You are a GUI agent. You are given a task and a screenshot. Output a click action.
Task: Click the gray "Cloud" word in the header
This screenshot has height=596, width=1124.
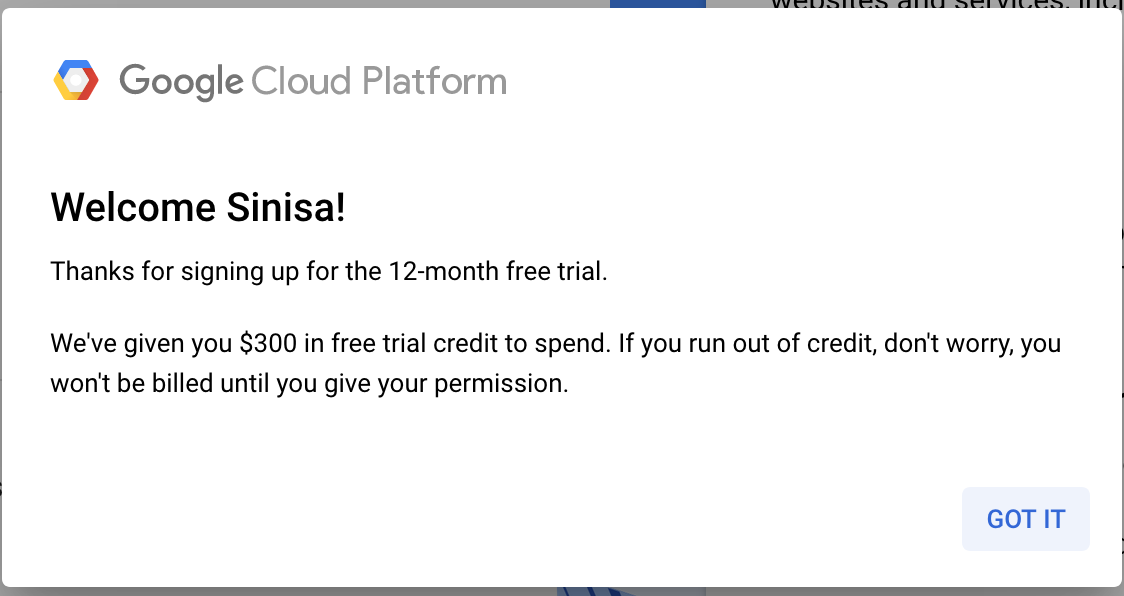click(x=300, y=80)
